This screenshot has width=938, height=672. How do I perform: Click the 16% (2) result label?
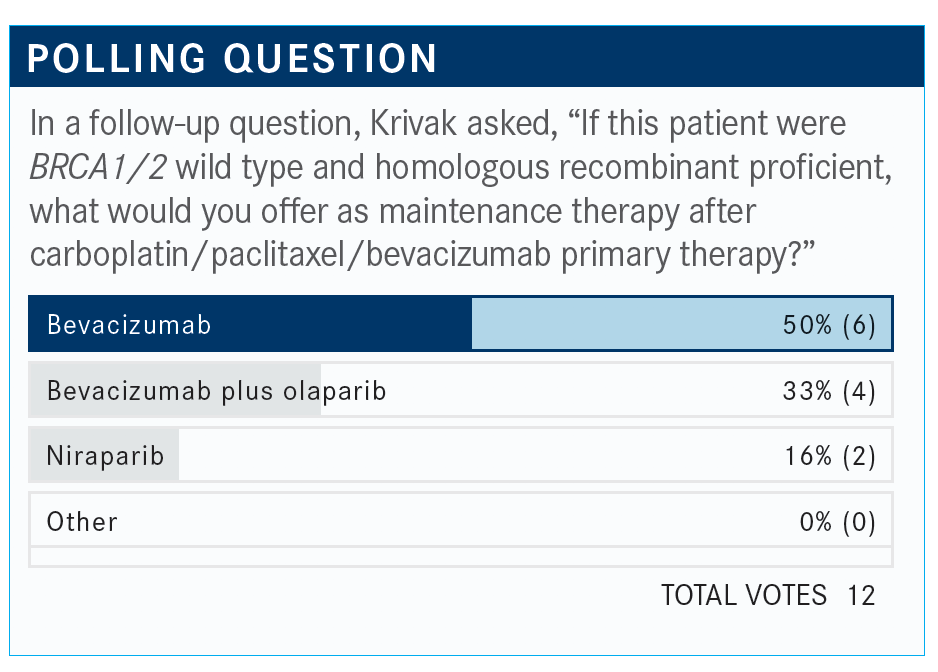[830, 456]
